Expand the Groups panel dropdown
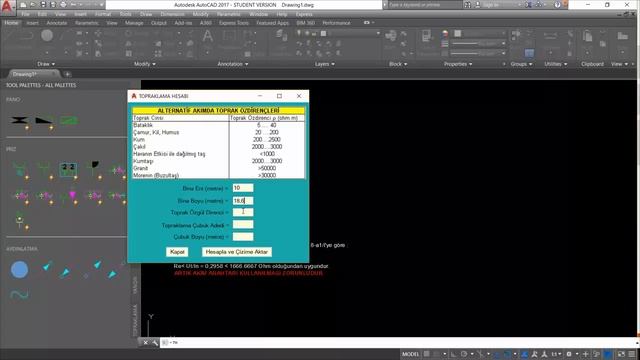640x360 pixels. [521, 64]
